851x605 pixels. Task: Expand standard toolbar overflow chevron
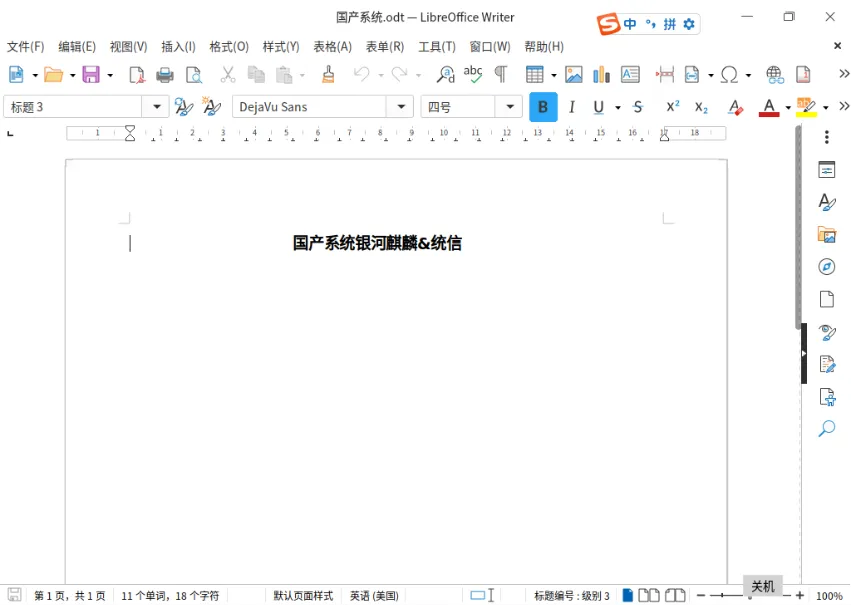(844, 74)
